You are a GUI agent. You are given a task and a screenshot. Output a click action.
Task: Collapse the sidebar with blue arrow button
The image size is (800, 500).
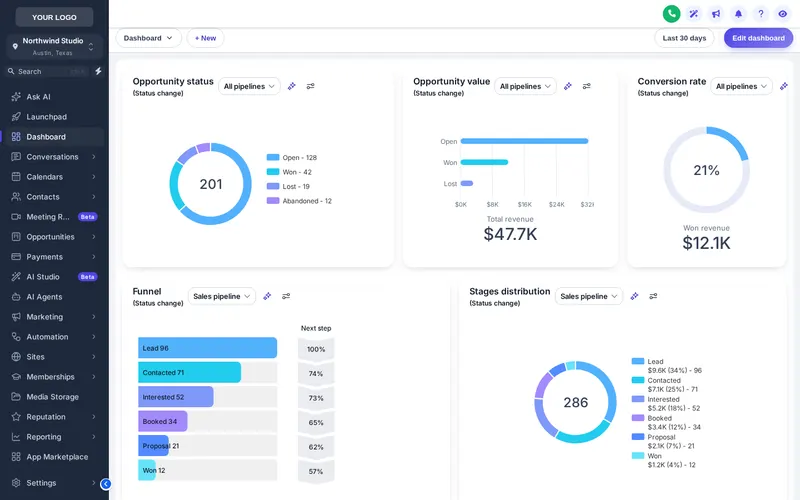106,484
